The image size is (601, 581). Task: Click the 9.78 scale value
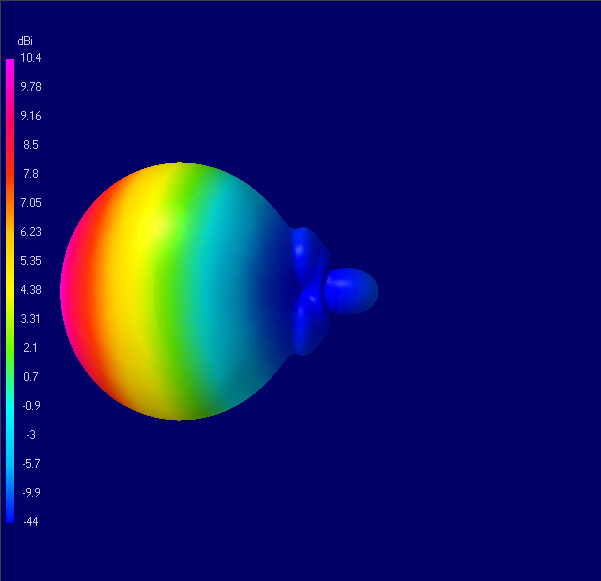pyautogui.click(x=31, y=87)
